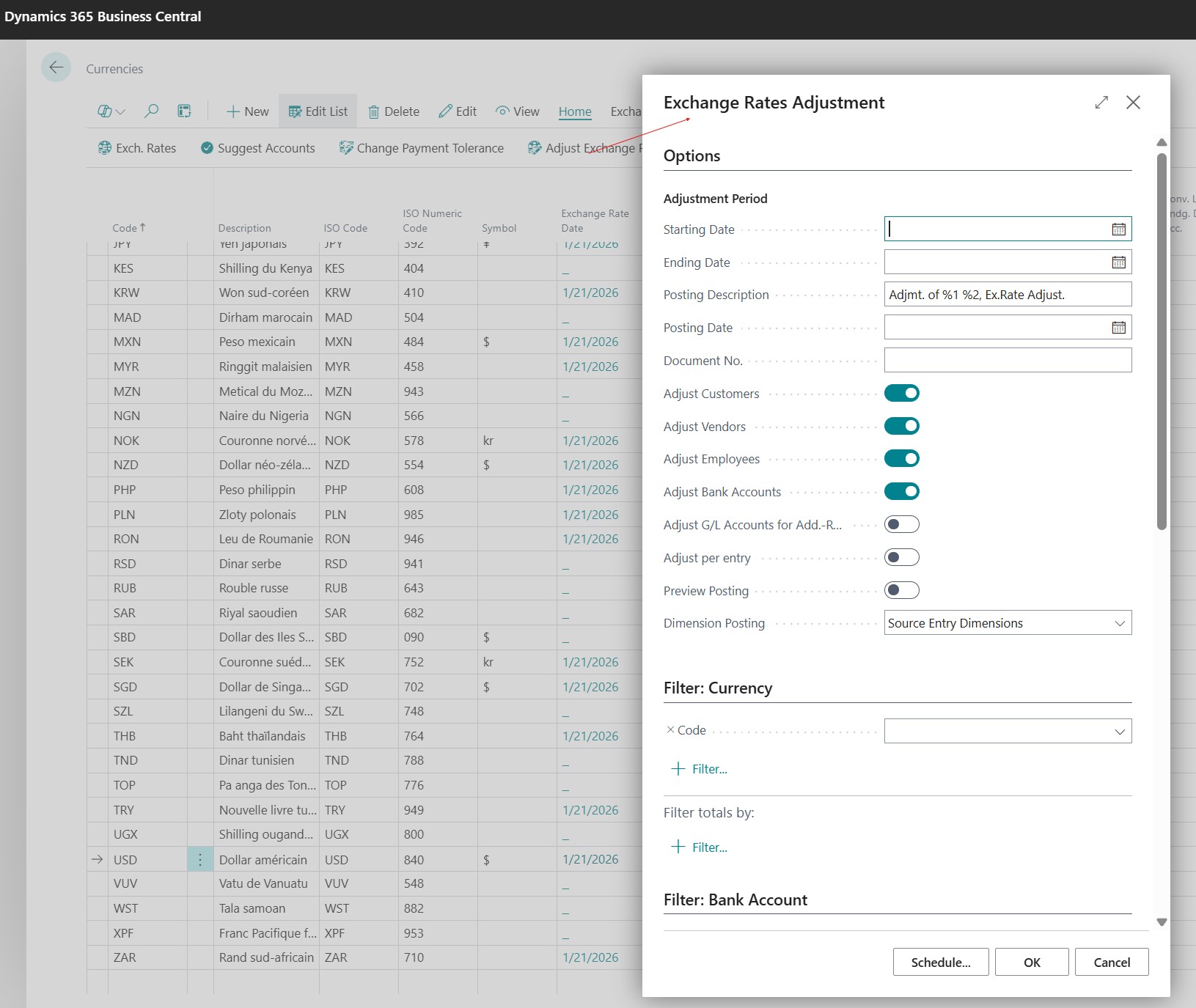Screen dimensions: 1196x1008
Task: Open the Ending Date calendar picker
Action: tap(1118, 262)
